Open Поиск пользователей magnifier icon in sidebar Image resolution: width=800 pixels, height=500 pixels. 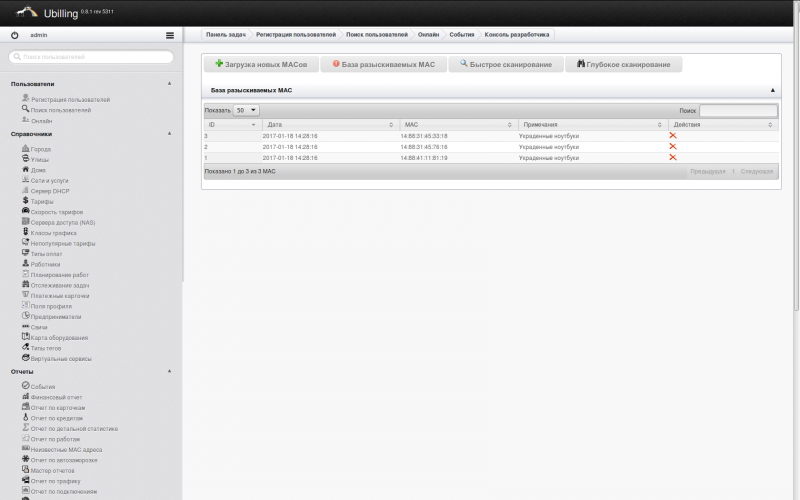[25, 109]
